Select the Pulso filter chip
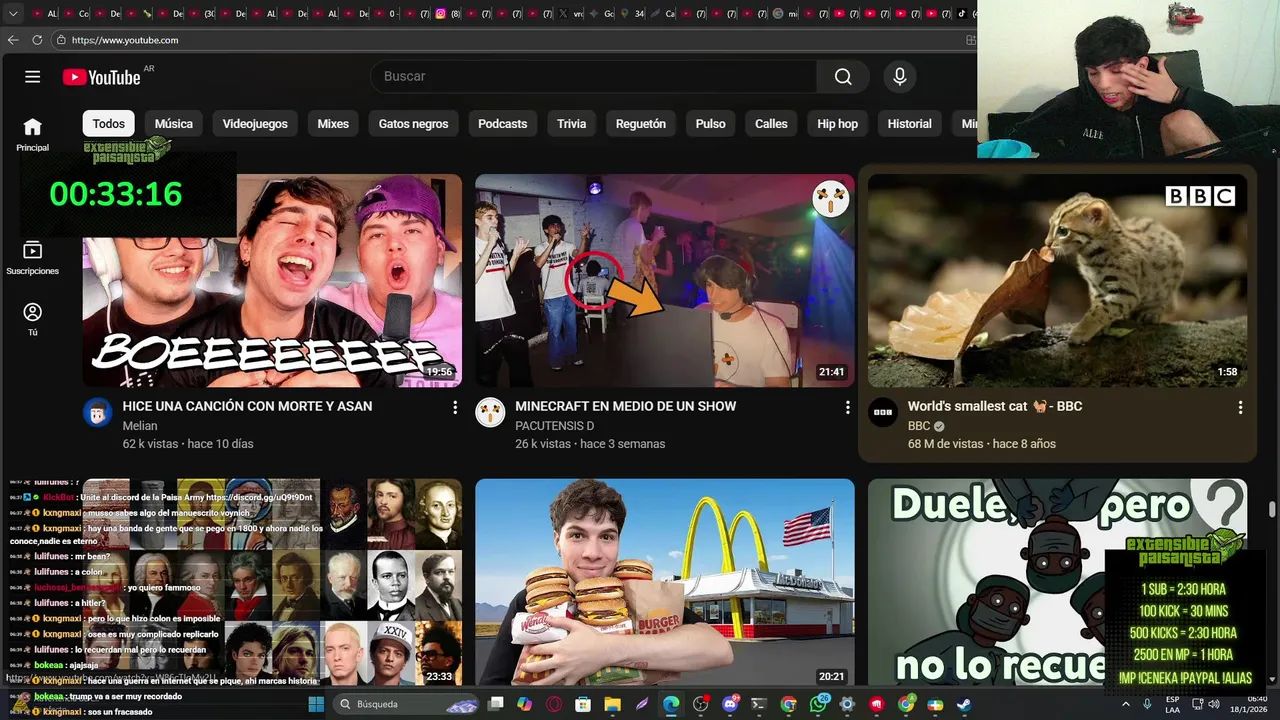 pos(710,124)
